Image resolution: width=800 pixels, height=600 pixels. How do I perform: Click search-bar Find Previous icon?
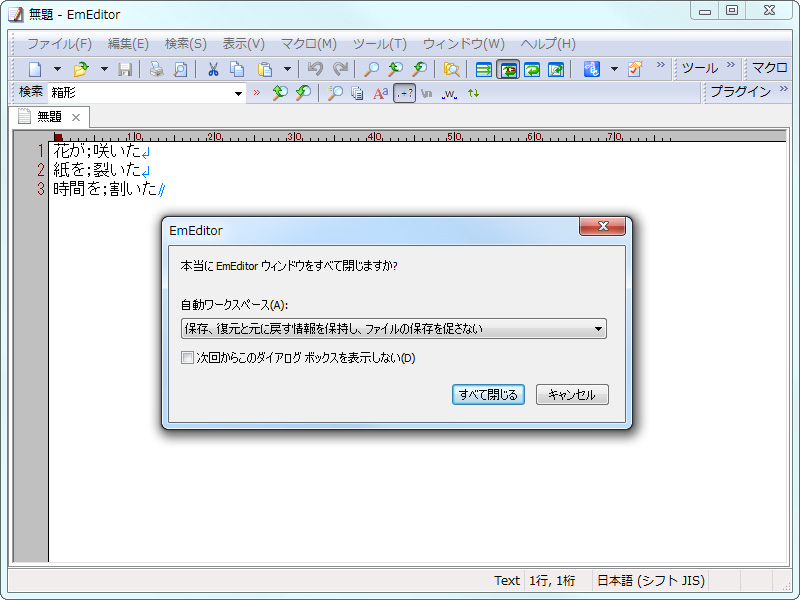[x=280, y=93]
